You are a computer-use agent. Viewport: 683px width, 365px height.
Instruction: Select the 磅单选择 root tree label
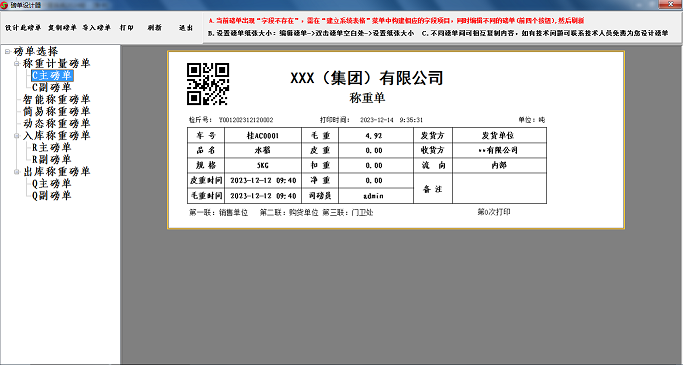click(36, 51)
